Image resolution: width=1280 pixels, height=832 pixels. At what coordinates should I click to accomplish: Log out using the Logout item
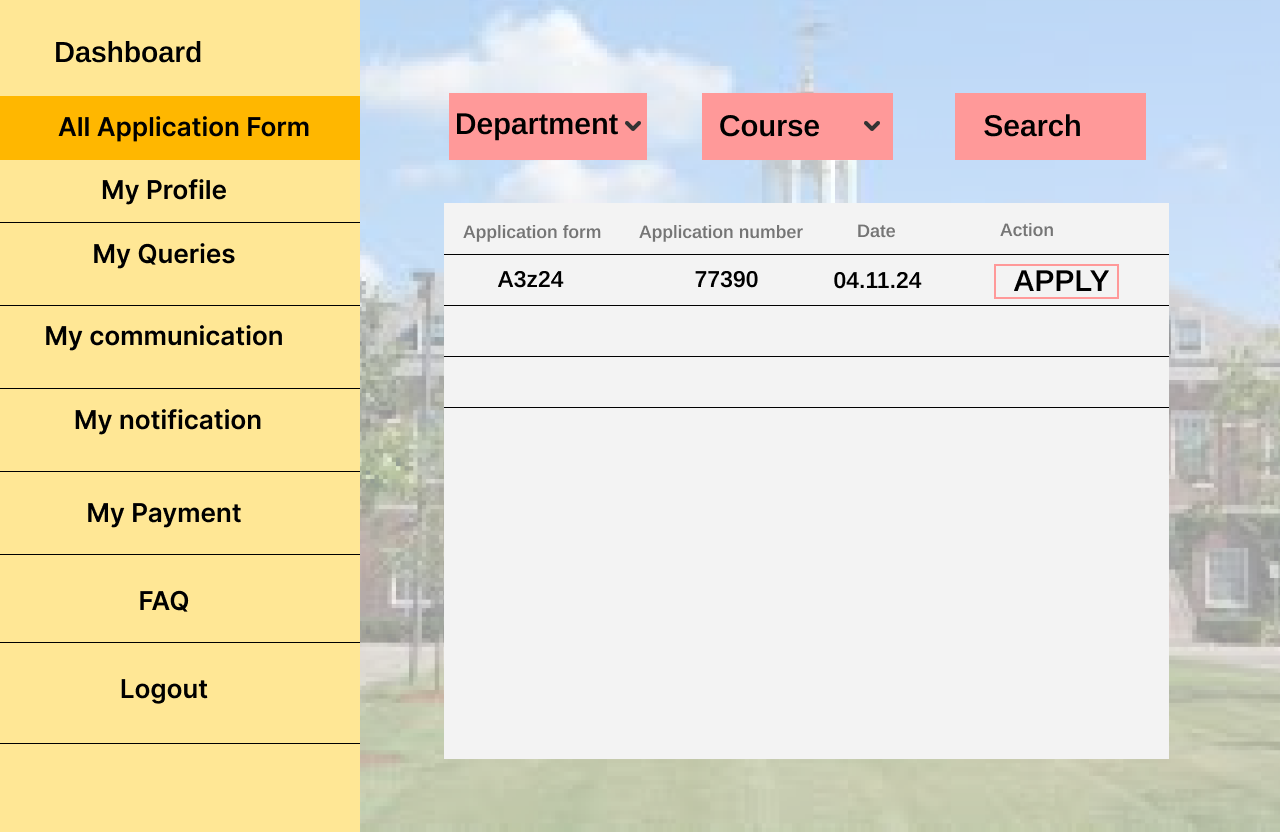coord(164,689)
